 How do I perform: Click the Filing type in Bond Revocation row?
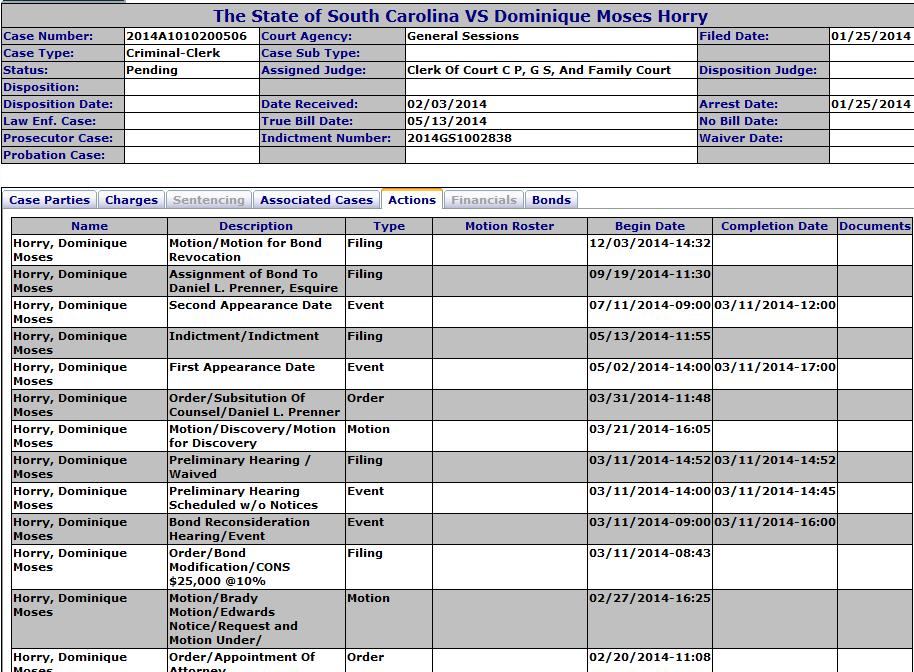(365, 243)
